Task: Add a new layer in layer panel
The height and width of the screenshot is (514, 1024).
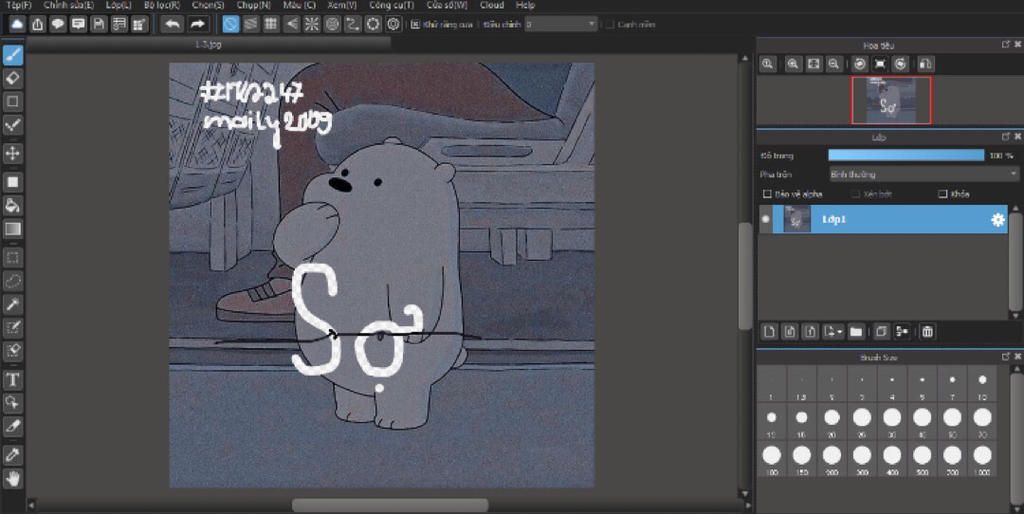Action: click(x=770, y=332)
